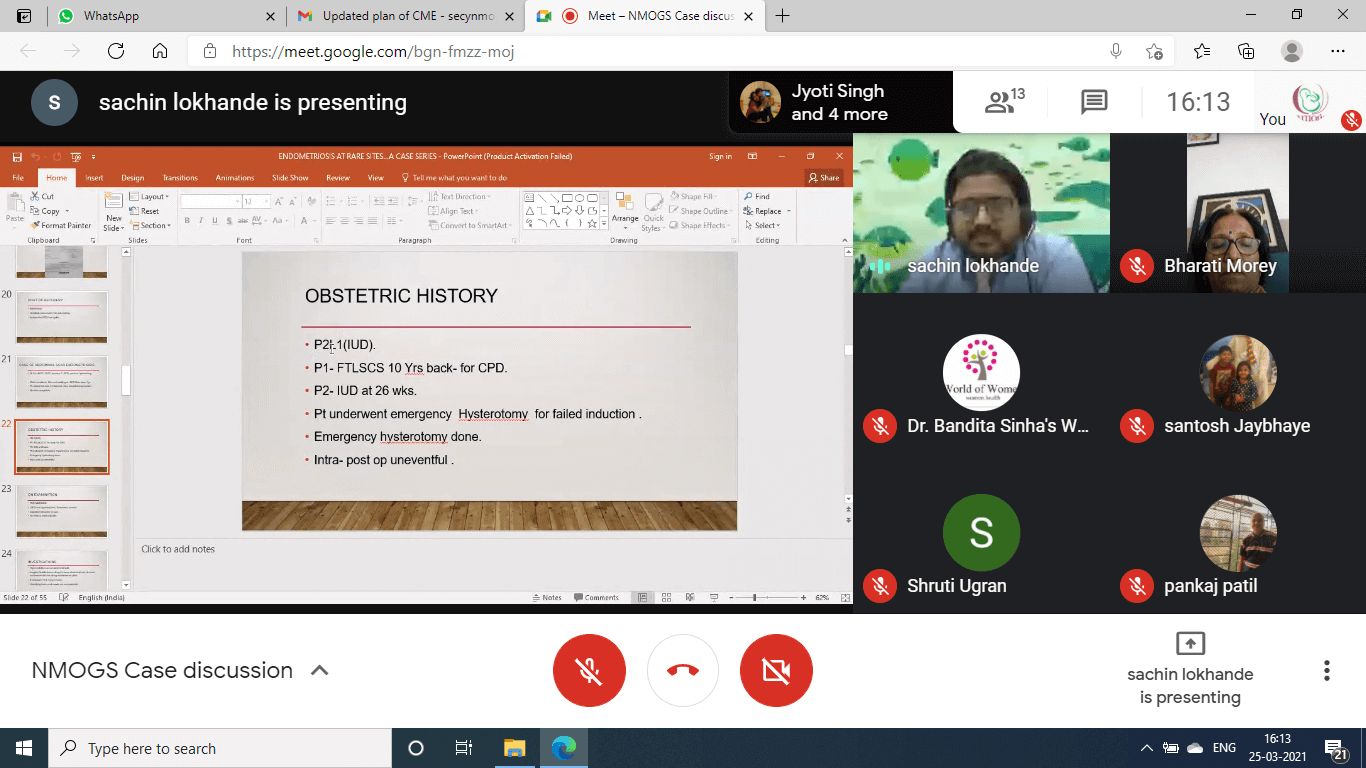Show the participants list icon
This screenshot has width=1366, height=768.
click(1004, 101)
